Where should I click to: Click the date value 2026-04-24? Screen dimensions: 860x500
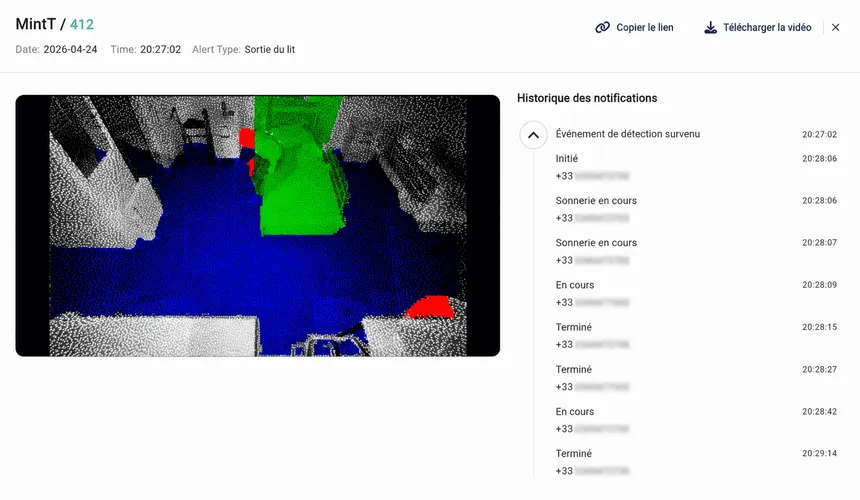pos(70,49)
